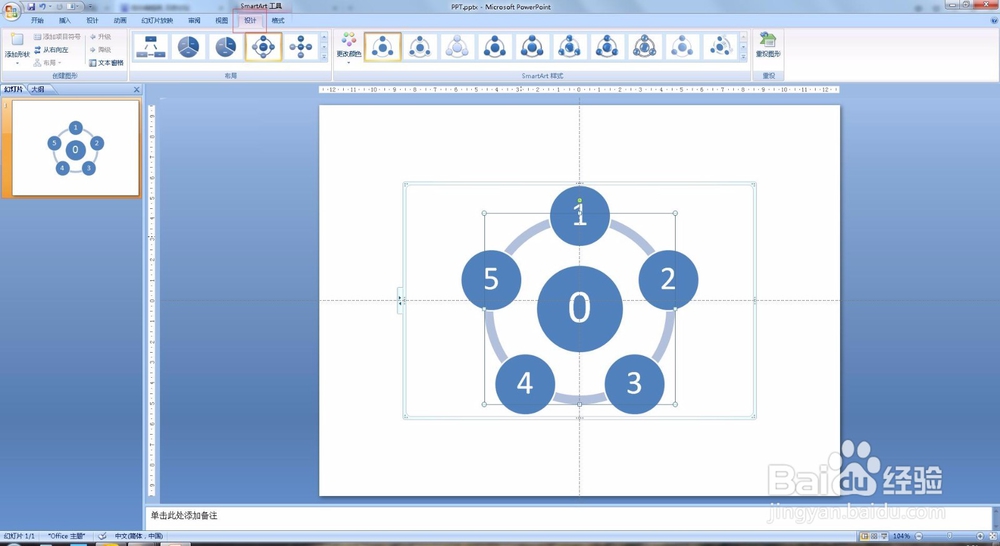Select the highlighted basic radial layout

263,47
